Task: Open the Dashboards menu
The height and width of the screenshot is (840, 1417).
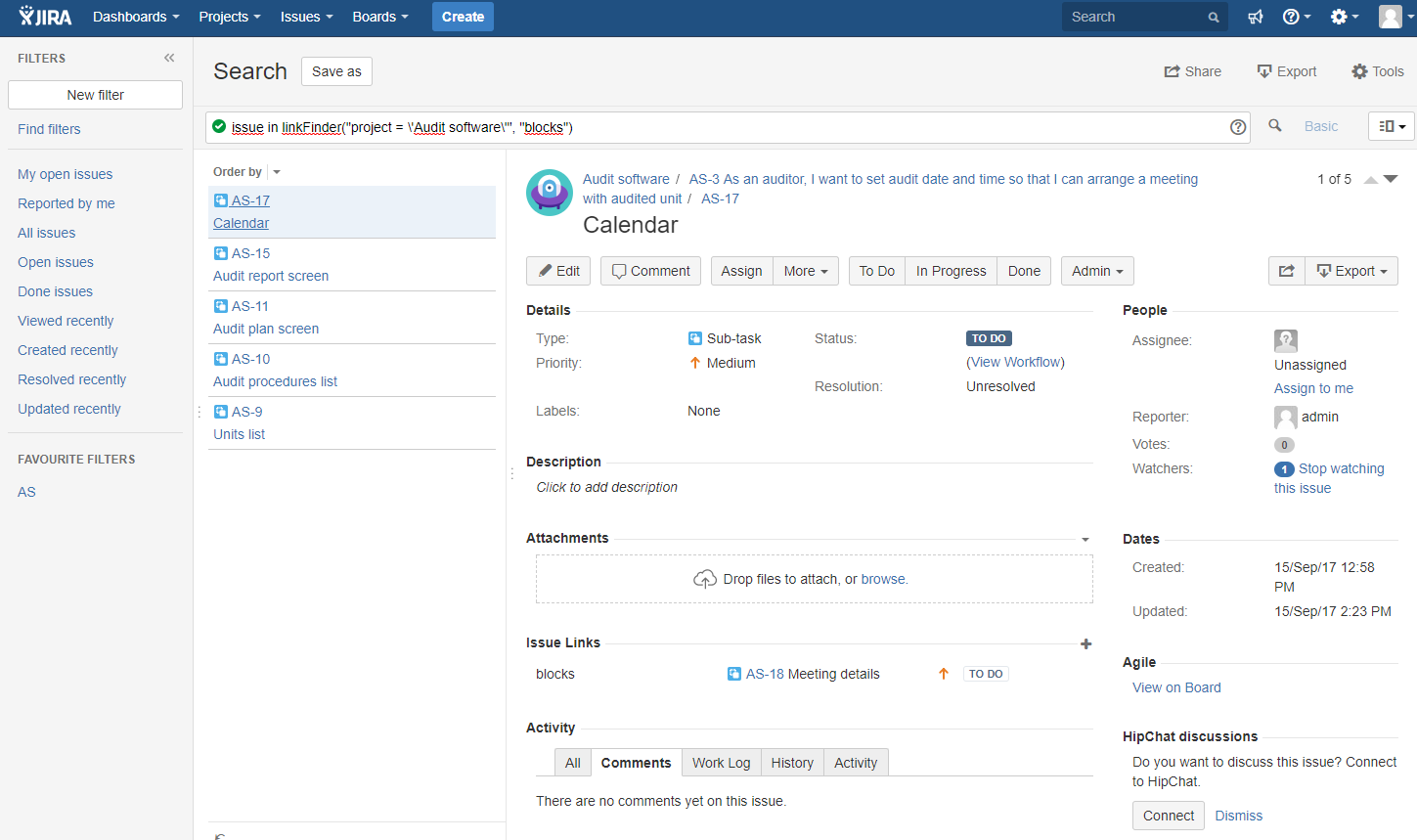Action: 136,17
